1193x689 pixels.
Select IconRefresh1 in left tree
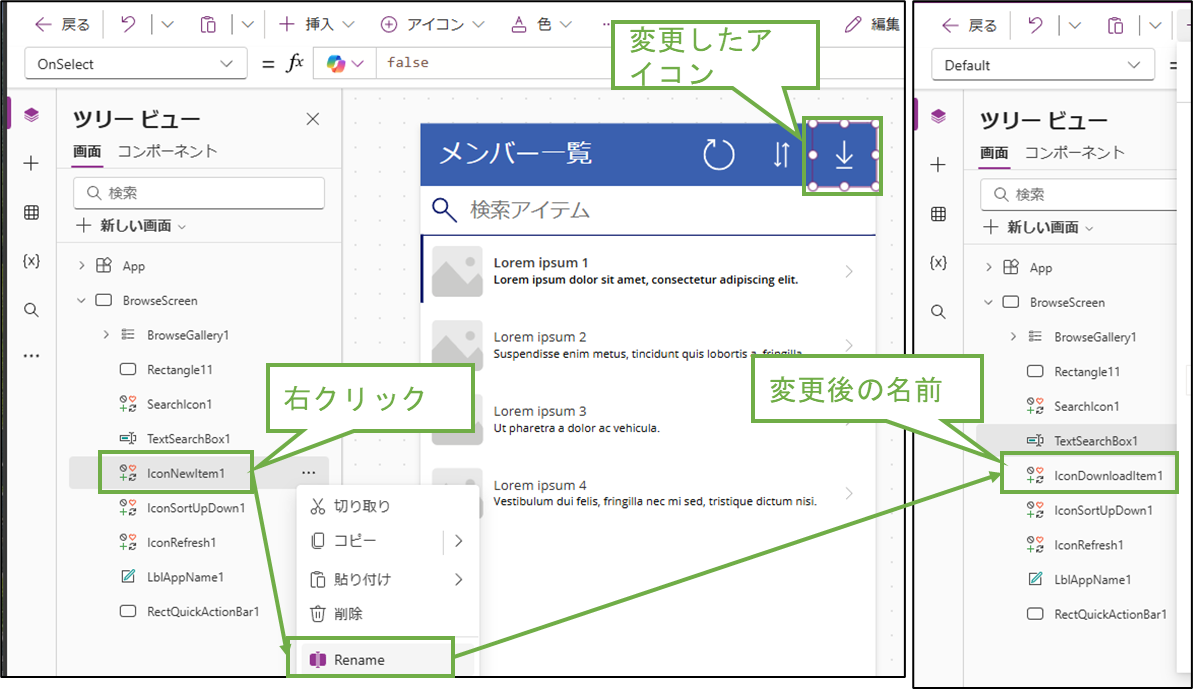click(x=181, y=542)
